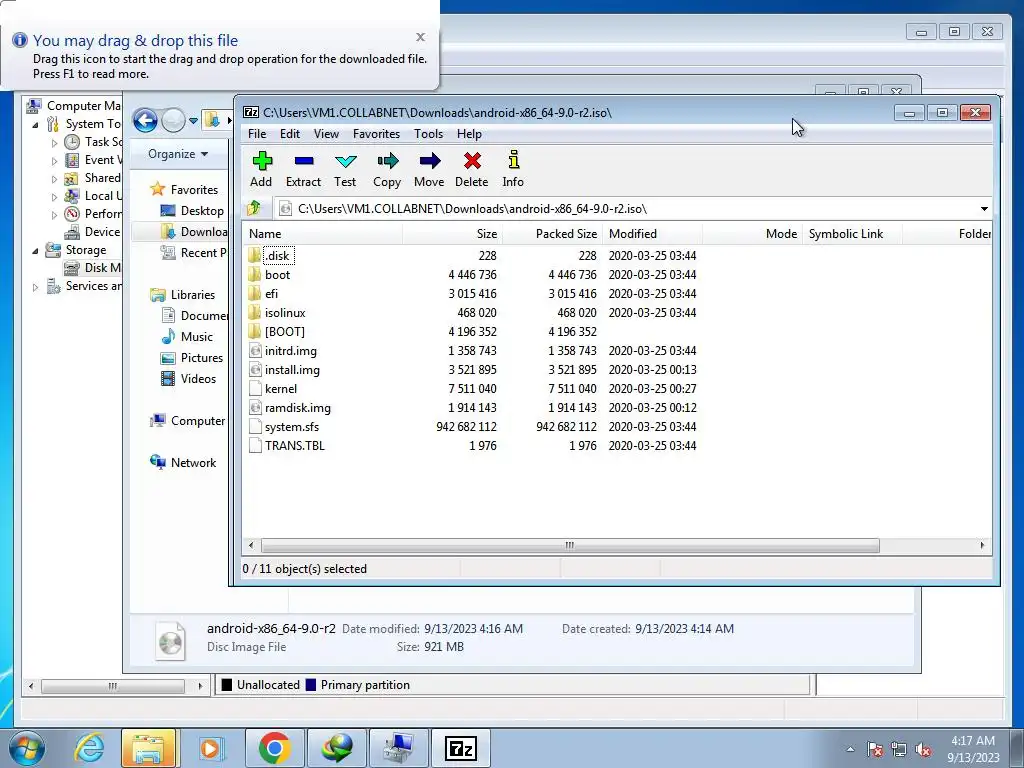The image size is (1024, 768).
Task: Open the File menu in 7-Zip
Action: click(x=257, y=134)
